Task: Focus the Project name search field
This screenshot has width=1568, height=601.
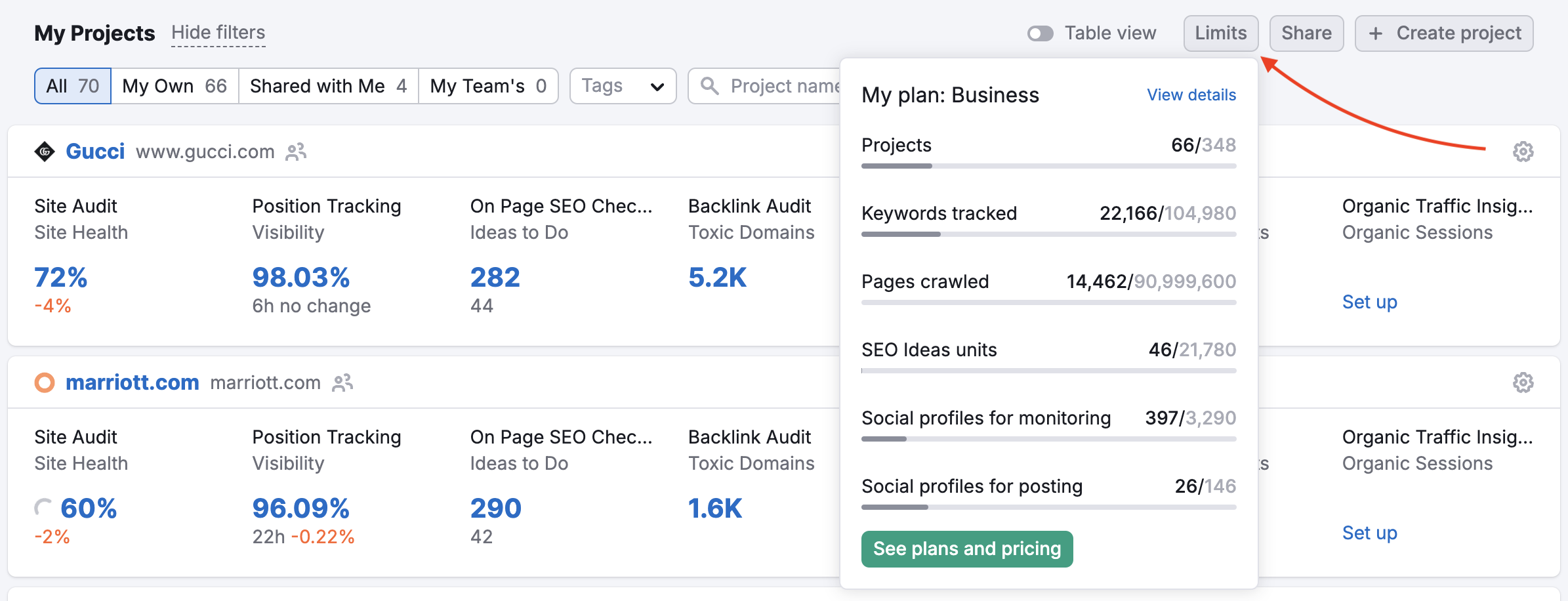Action: (x=784, y=86)
